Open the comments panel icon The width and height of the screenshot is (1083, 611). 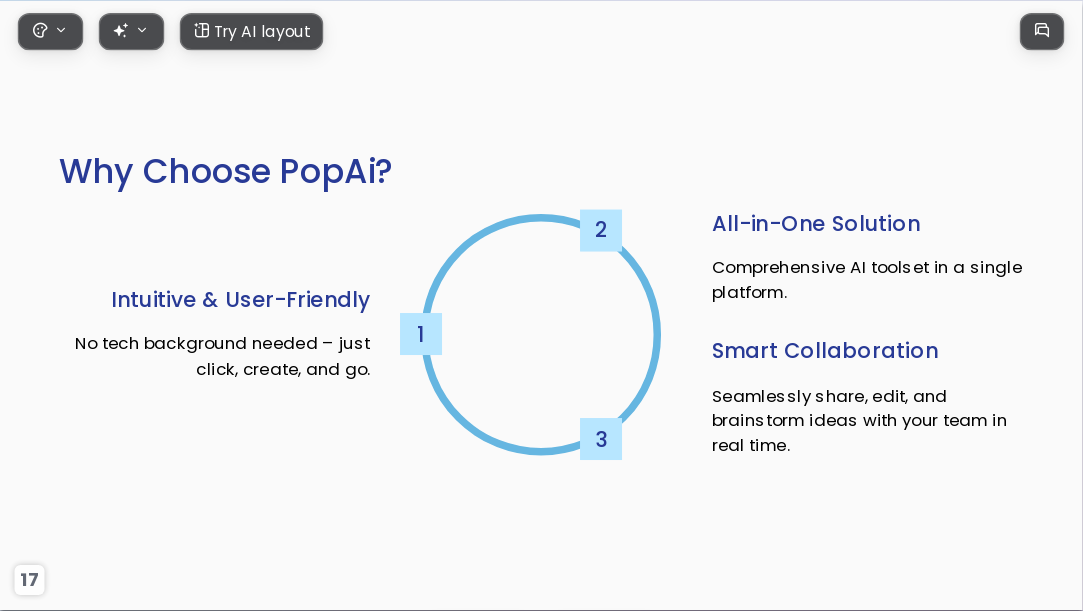click(1042, 31)
